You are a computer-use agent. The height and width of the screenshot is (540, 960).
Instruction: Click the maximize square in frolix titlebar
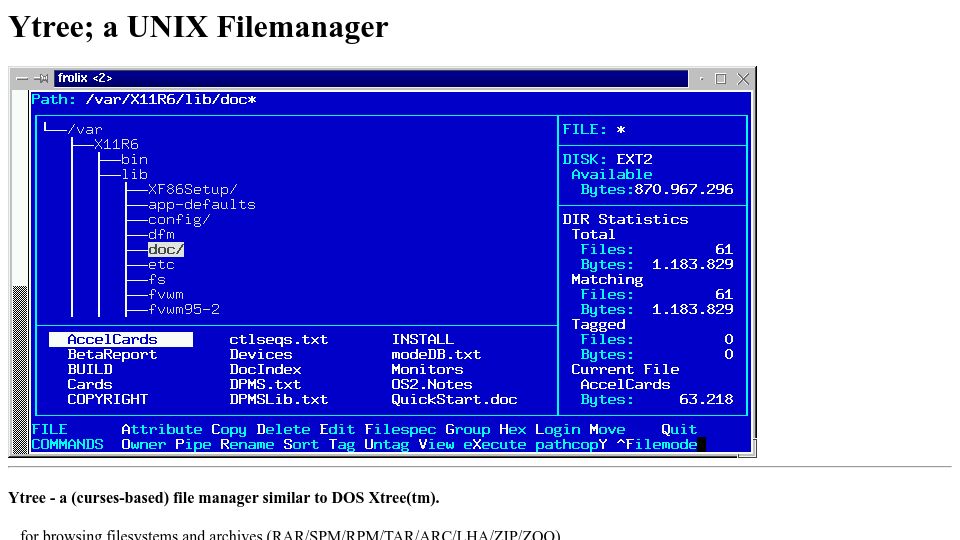click(x=721, y=78)
